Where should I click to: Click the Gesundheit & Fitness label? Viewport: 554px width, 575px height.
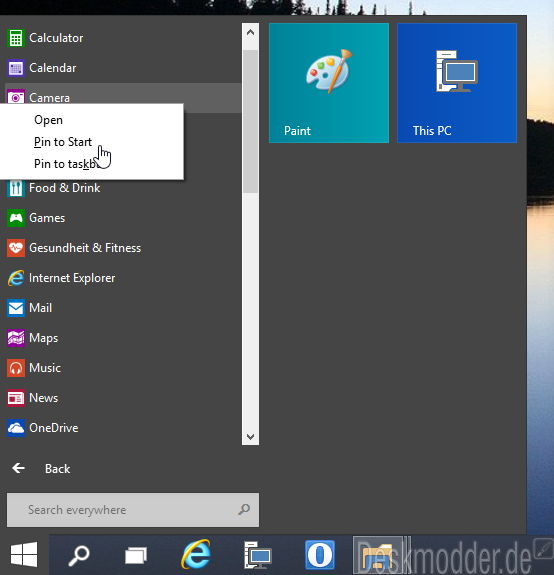click(85, 248)
